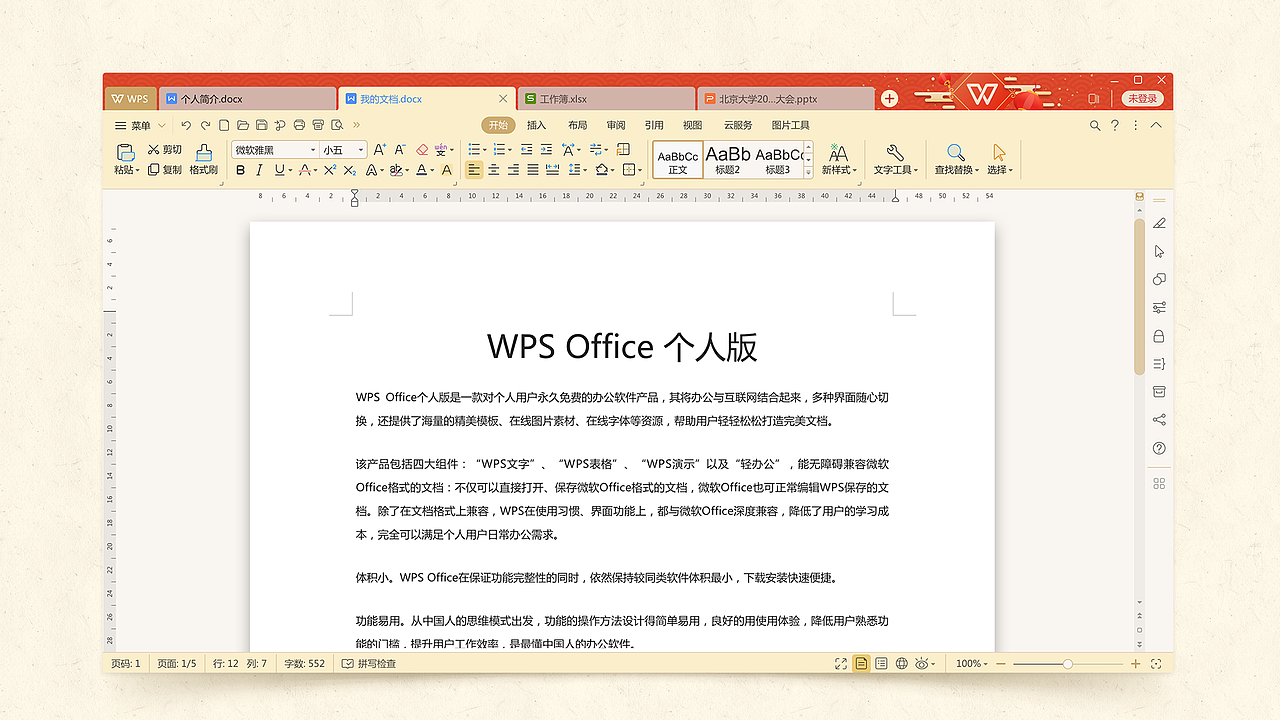Open the 布局 ribbon tab
Viewport: 1280px width, 720px height.
click(x=577, y=126)
